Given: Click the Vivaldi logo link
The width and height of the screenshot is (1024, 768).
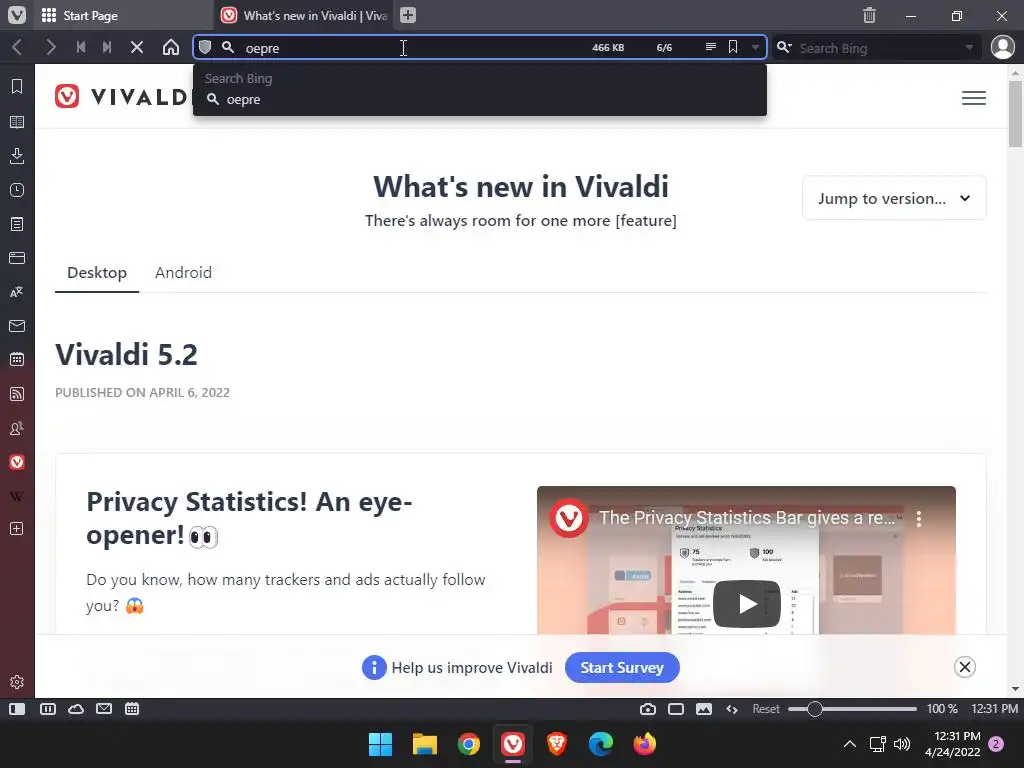Looking at the screenshot, I should [123, 97].
